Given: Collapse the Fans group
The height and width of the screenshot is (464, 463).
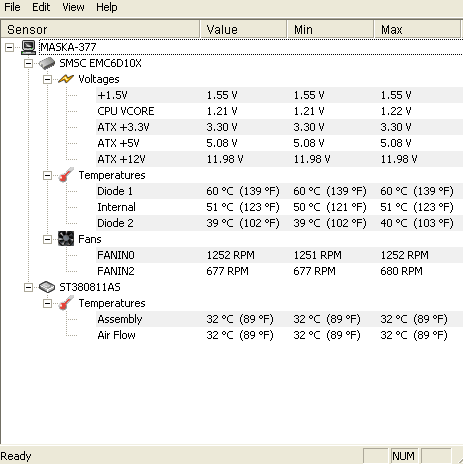Looking at the screenshot, I should pos(48,239).
